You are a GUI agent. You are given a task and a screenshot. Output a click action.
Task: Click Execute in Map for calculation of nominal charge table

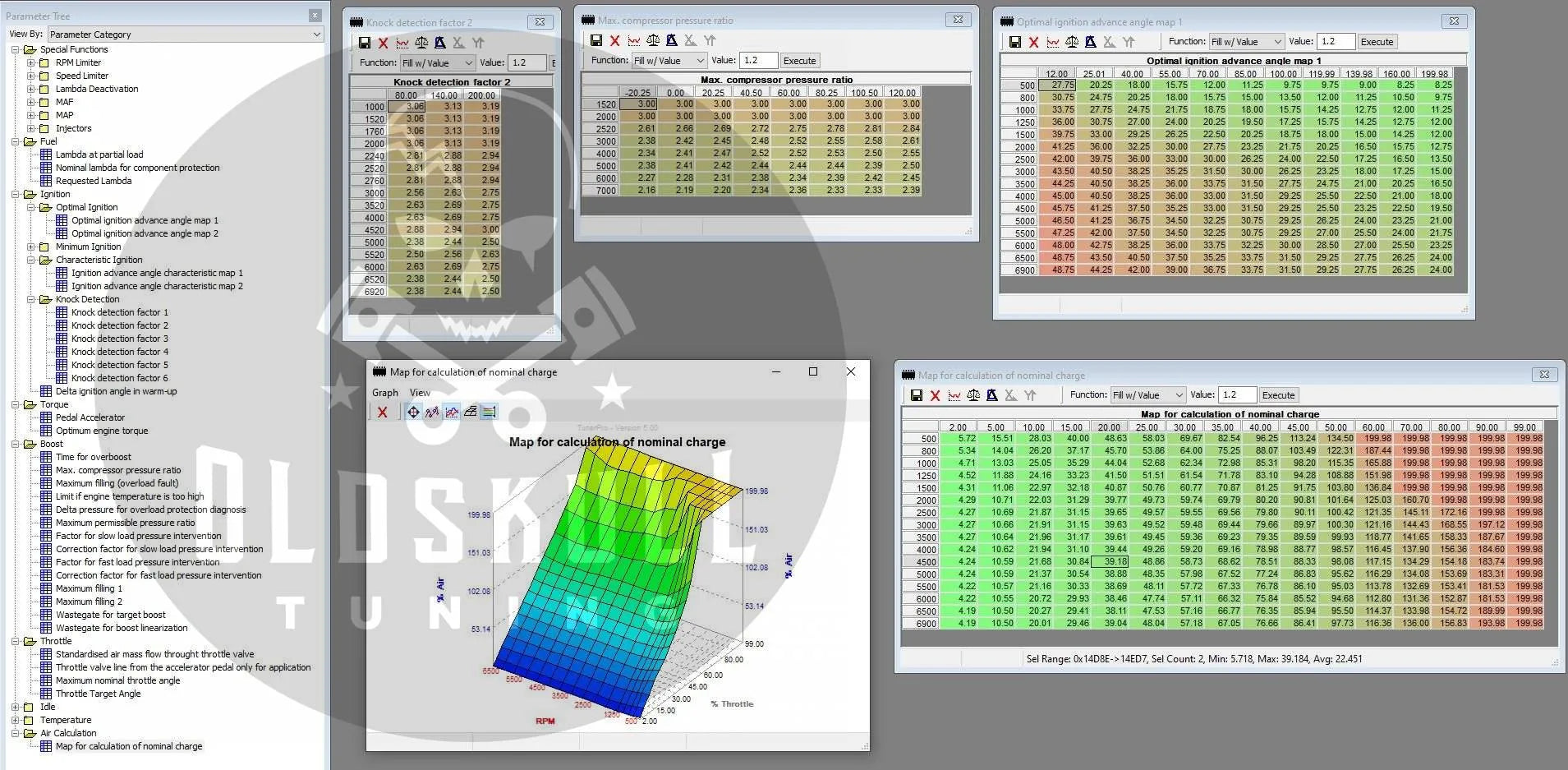tap(1278, 395)
